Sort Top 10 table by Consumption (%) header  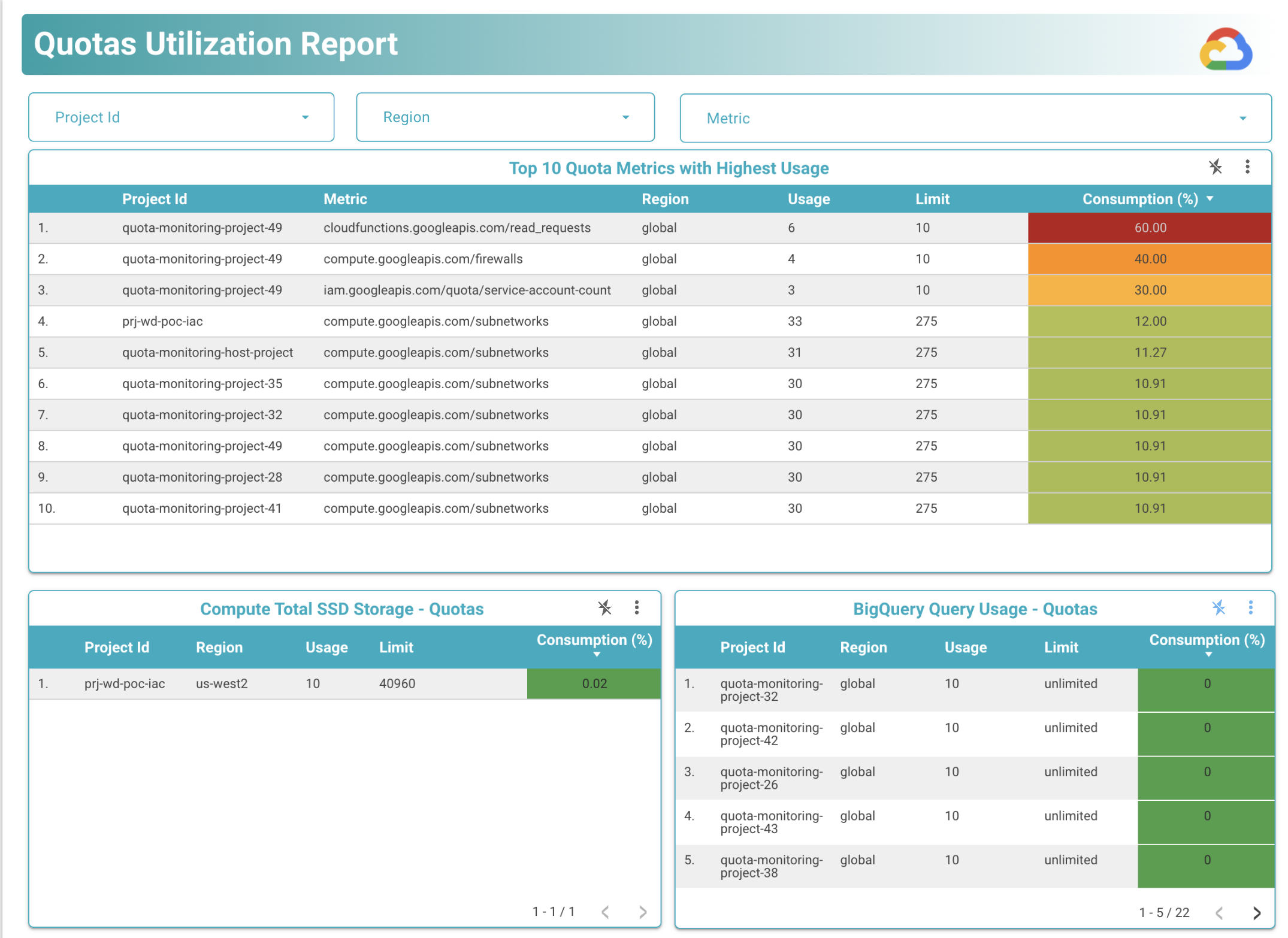click(1139, 199)
